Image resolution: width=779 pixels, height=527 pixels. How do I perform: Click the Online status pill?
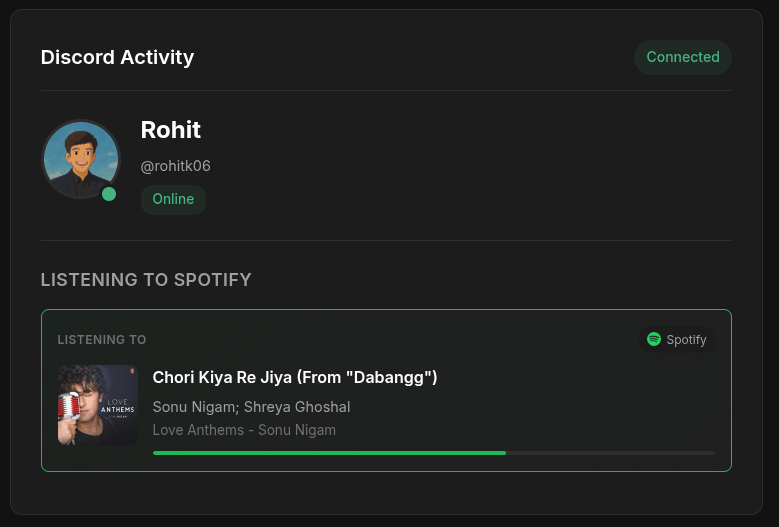[173, 199]
